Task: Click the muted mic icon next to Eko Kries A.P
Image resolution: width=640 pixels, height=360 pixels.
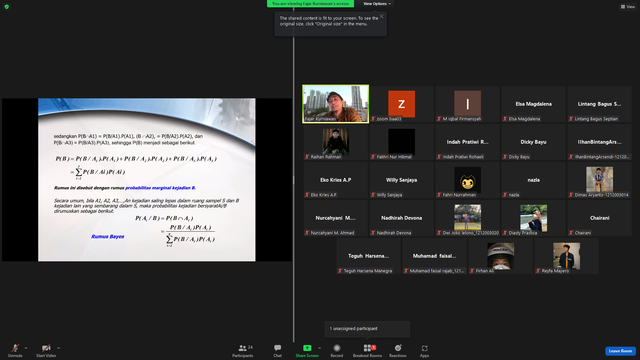Action: 307,195
